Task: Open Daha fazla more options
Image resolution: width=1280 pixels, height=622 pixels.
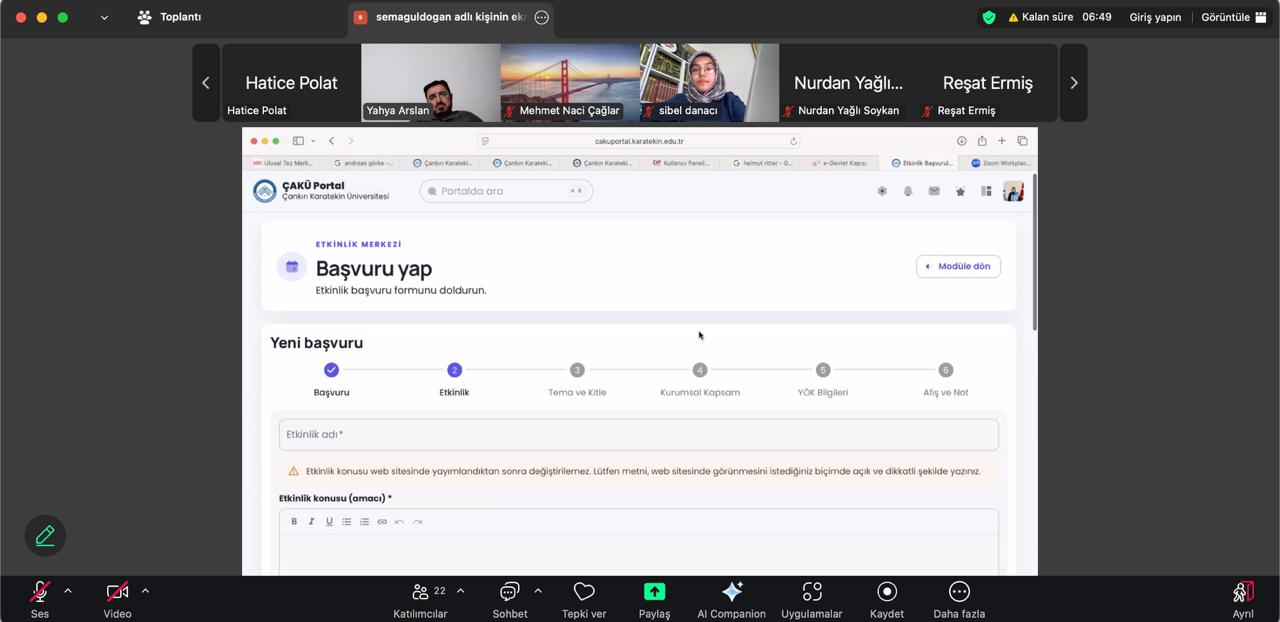Action: (959, 600)
